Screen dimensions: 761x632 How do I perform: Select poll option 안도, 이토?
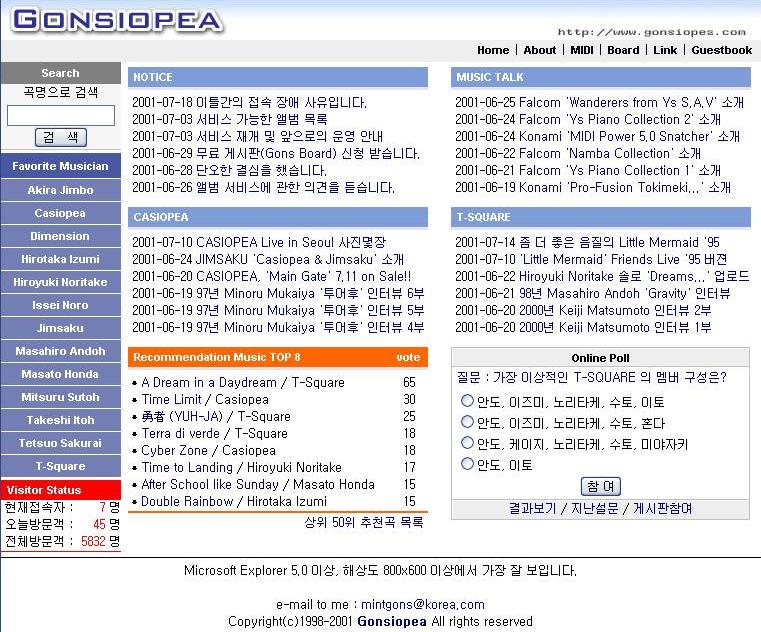point(467,464)
